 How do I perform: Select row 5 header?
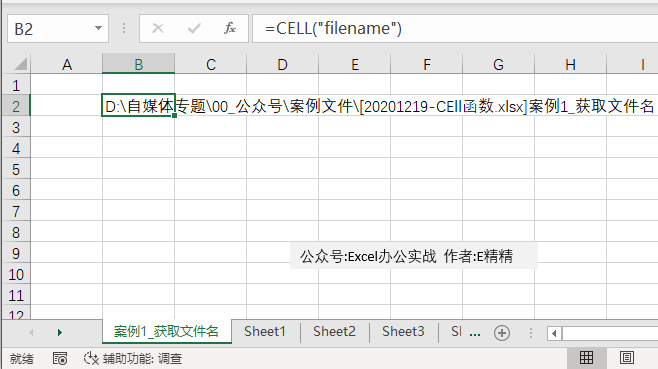click(x=16, y=169)
